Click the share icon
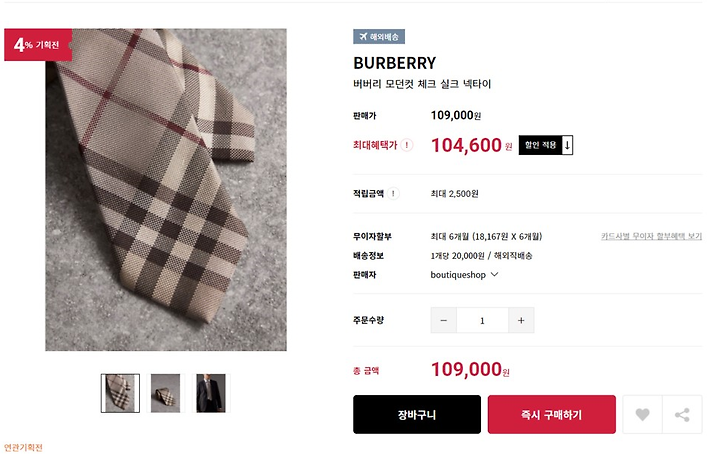 (682, 415)
